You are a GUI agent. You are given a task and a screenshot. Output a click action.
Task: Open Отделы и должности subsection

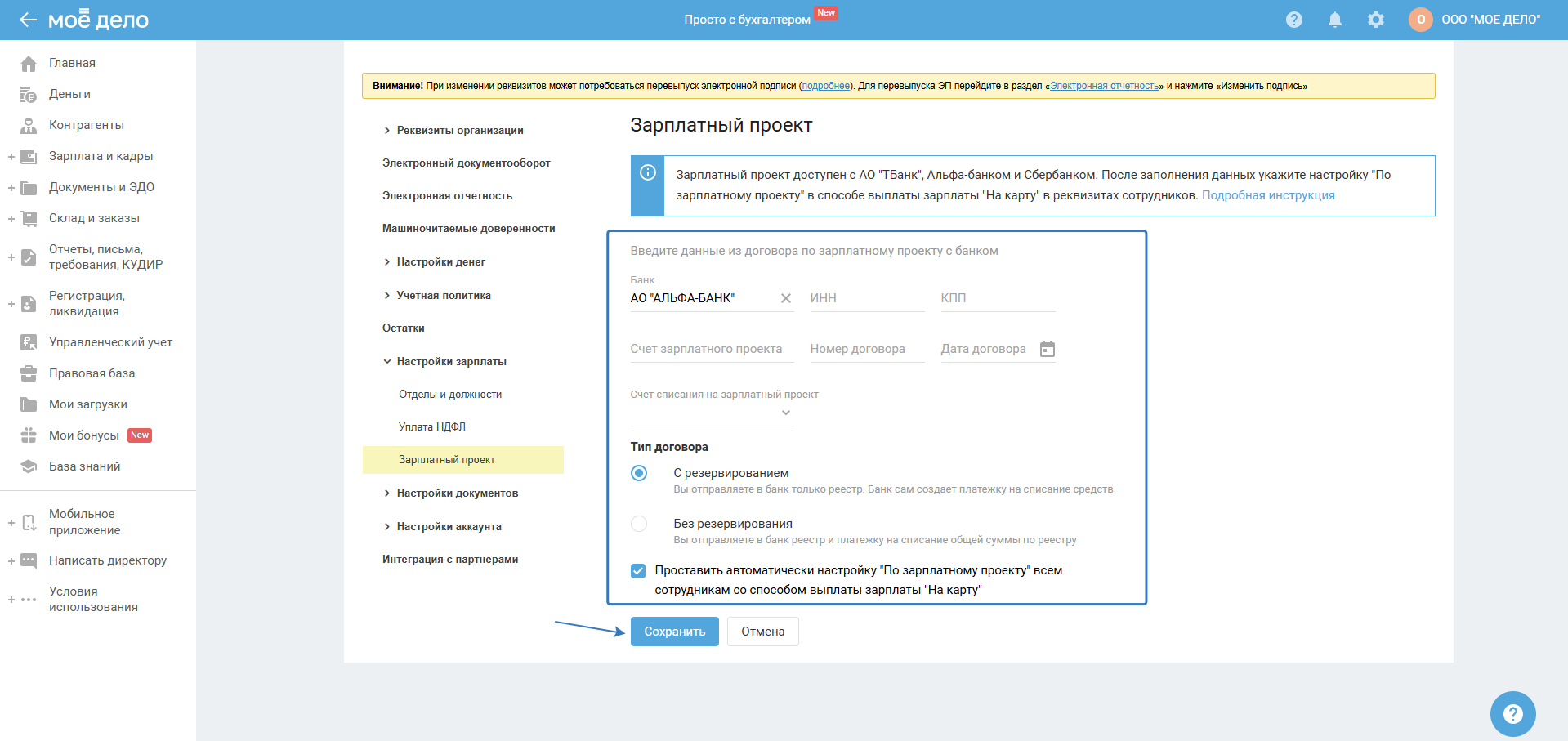point(450,395)
